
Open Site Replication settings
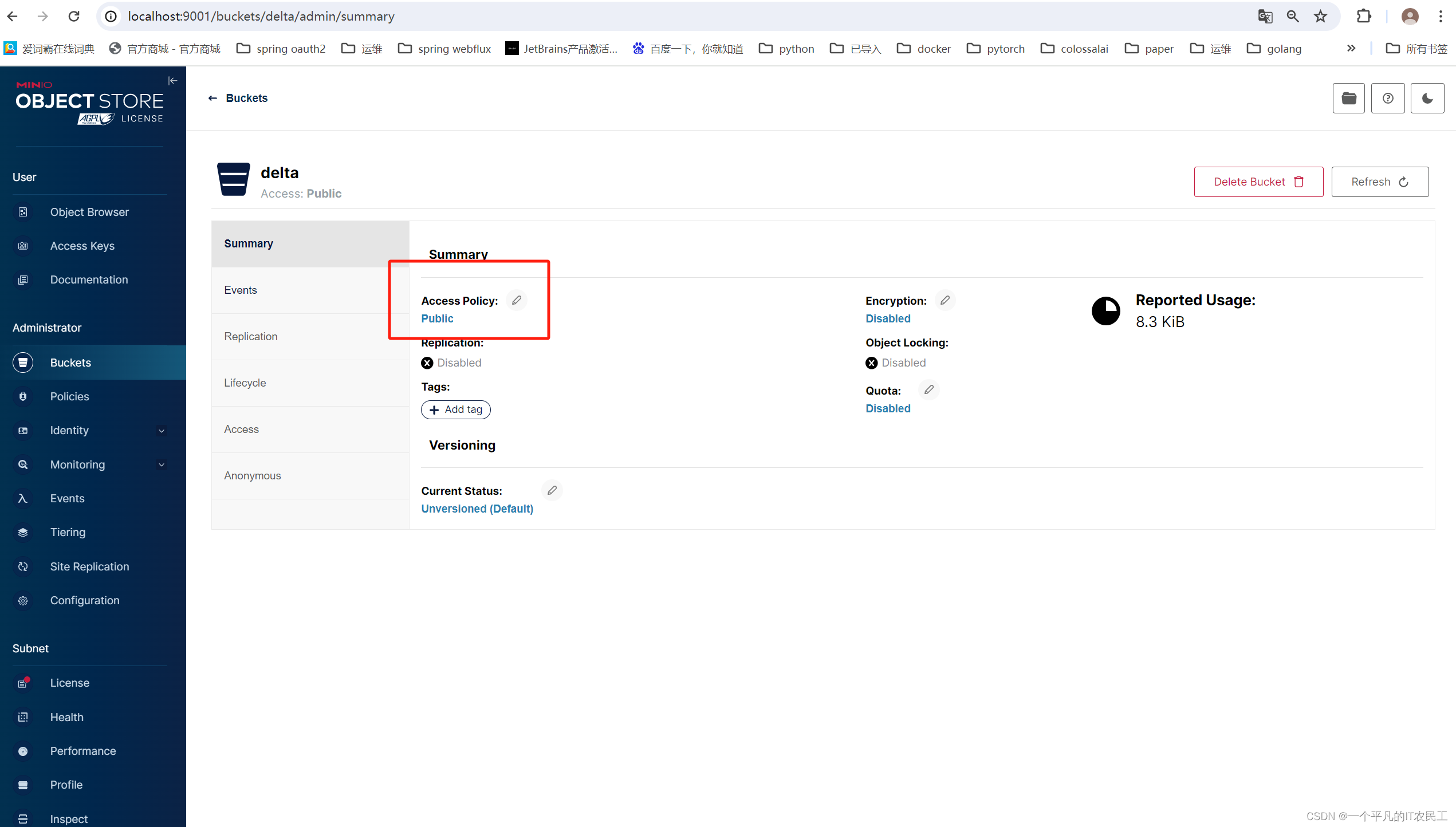pos(89,566)
